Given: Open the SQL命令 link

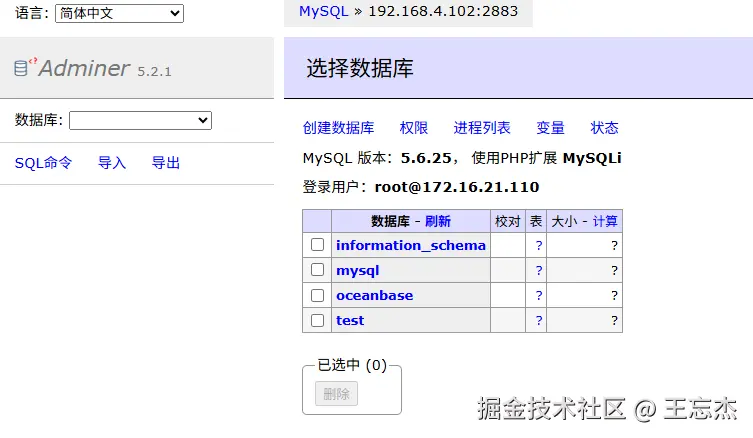Looking at the screenshot, I should 43,163.
